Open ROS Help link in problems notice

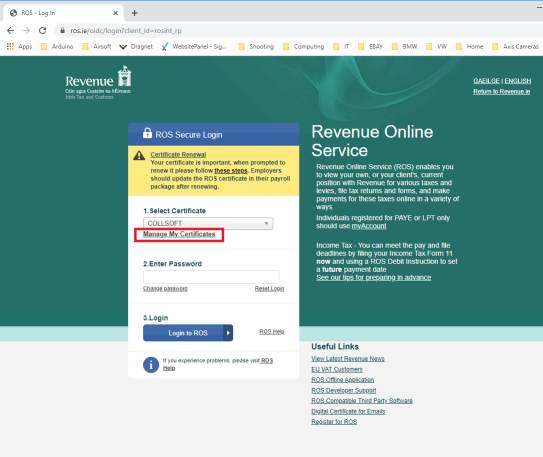[x=267, y=361]
